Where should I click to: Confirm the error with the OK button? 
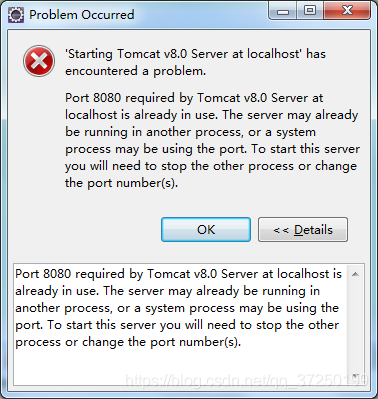click(206, 229)
